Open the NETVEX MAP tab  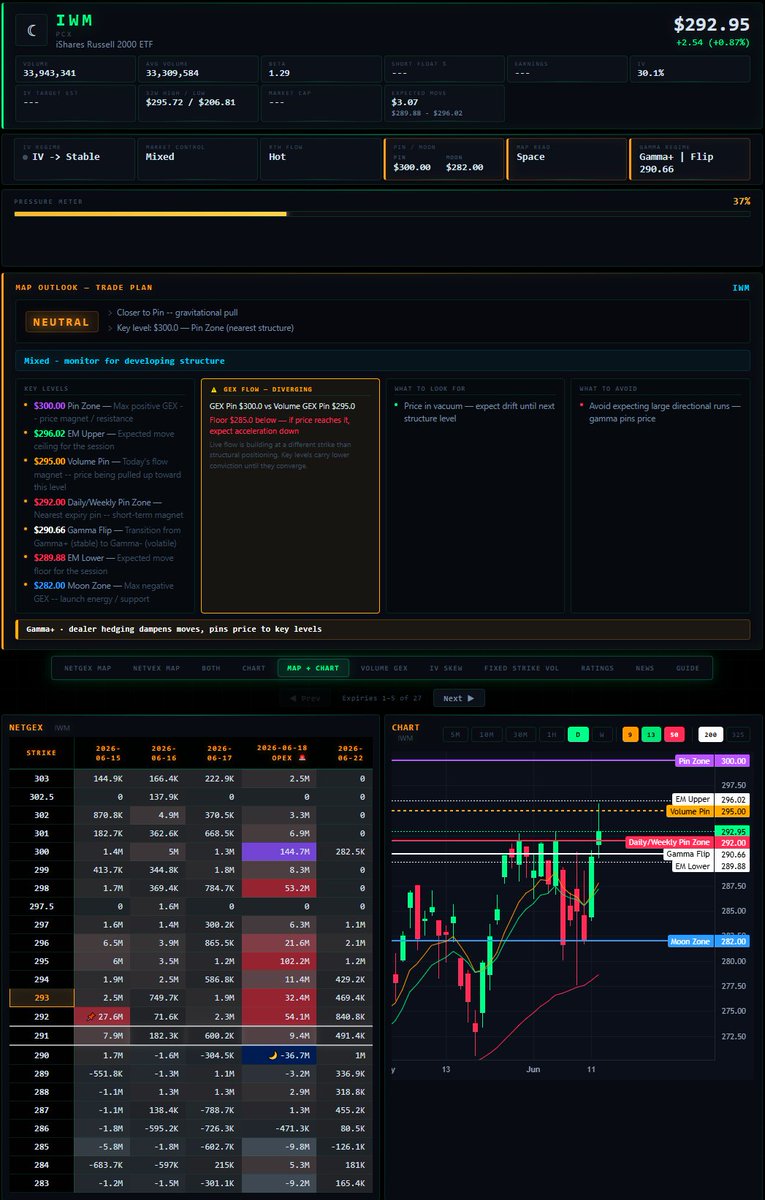[x=156, y=668]
